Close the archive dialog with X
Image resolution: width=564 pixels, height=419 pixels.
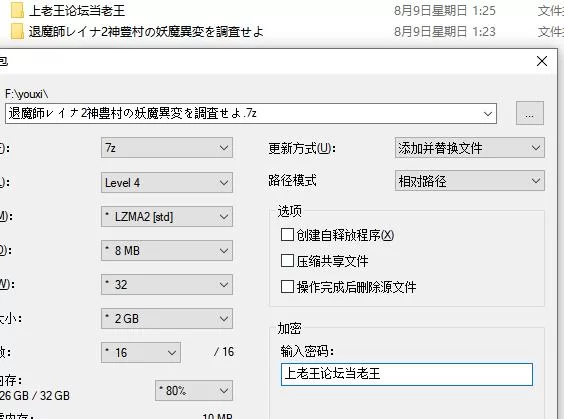(x=542, y=61)
